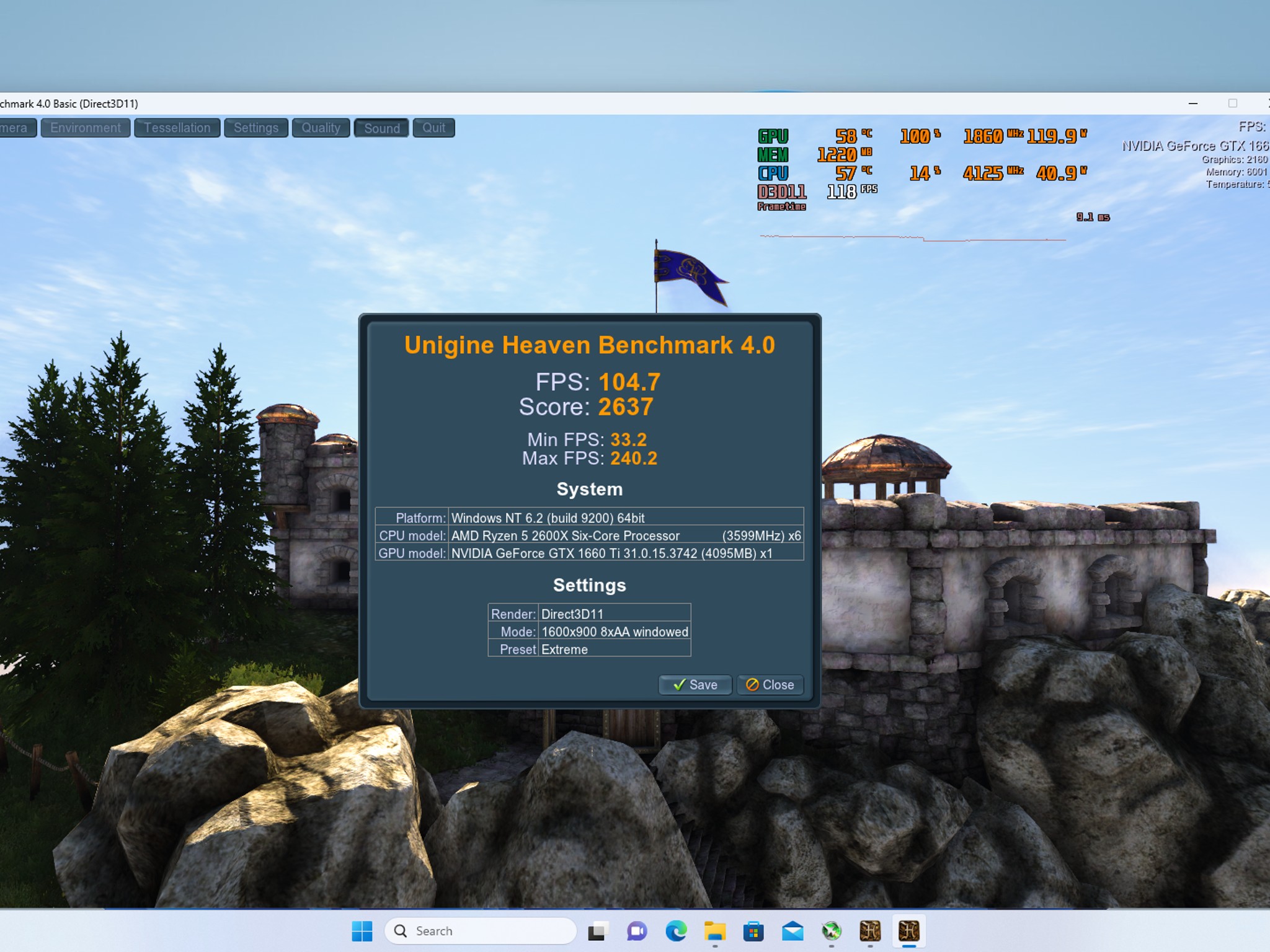Launch the Chat app from taskbar

636,931
